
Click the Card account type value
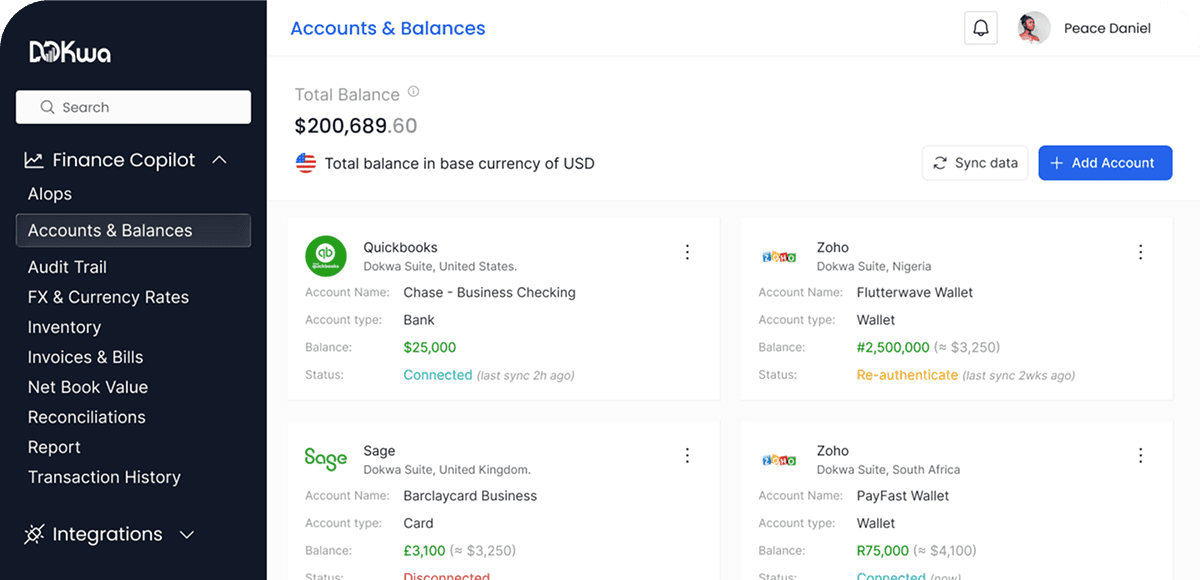click(x=418, y=523)
